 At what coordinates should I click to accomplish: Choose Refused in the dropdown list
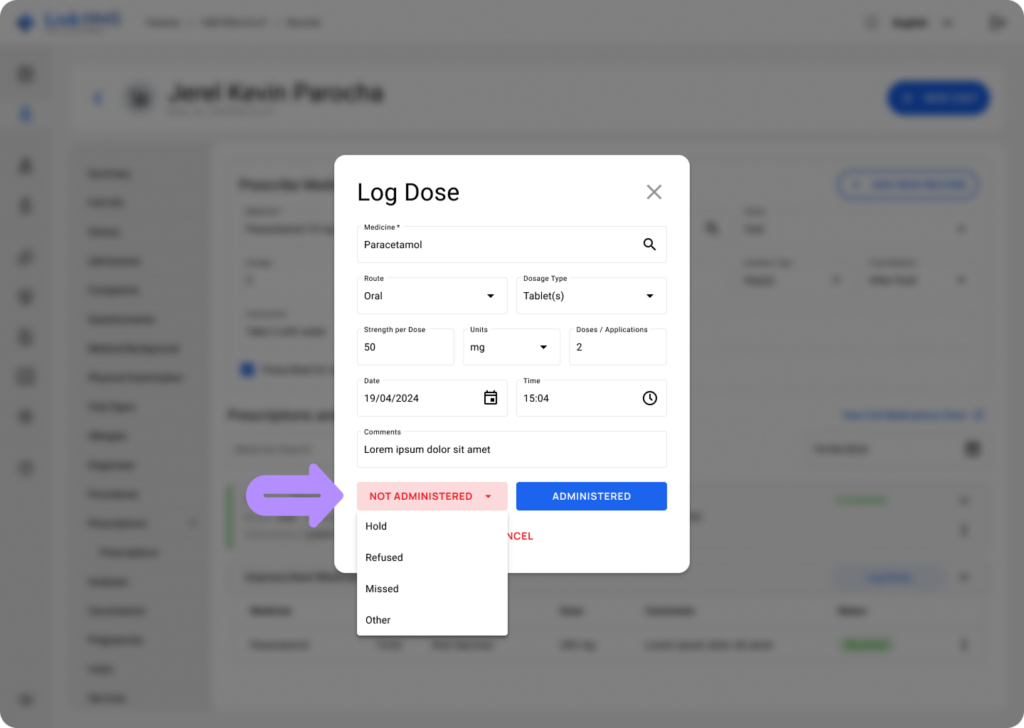pyautogui.click(x=385, y=558)
